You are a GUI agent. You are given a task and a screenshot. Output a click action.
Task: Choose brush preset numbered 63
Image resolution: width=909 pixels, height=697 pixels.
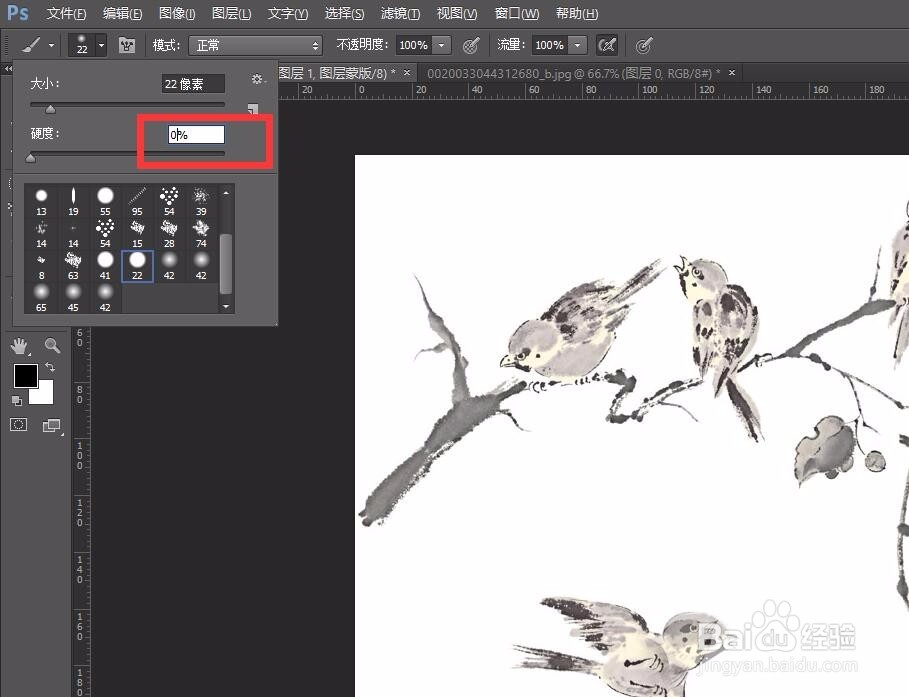tap(73, 266)
